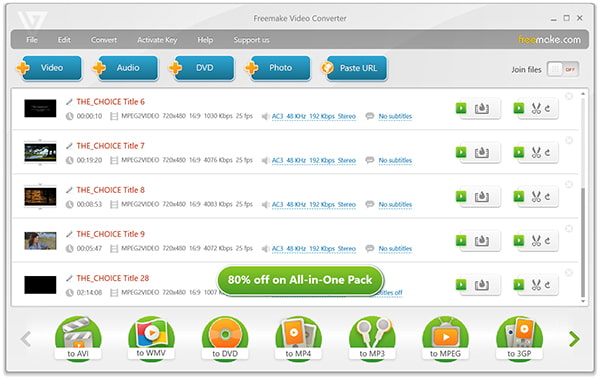Remove THE_CHOICE Title 28 from the list
The image size is (600, 379).
tap(569, 273)
